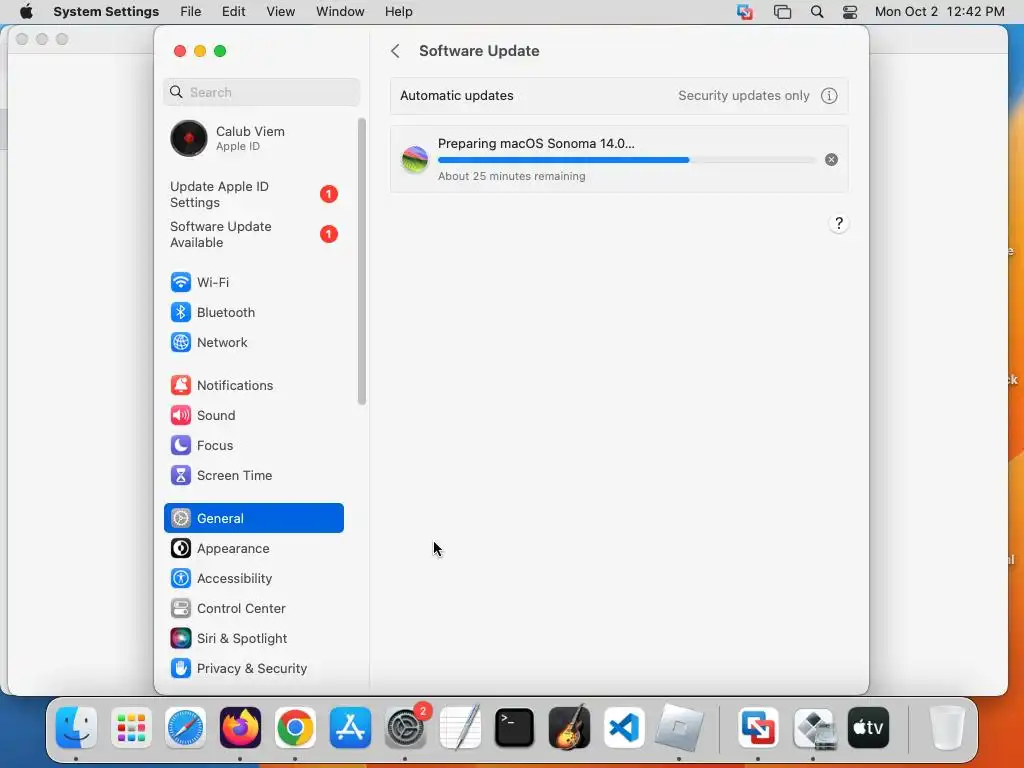
Task: Open Software Update Available notice
Action: (x=253, y=234)
